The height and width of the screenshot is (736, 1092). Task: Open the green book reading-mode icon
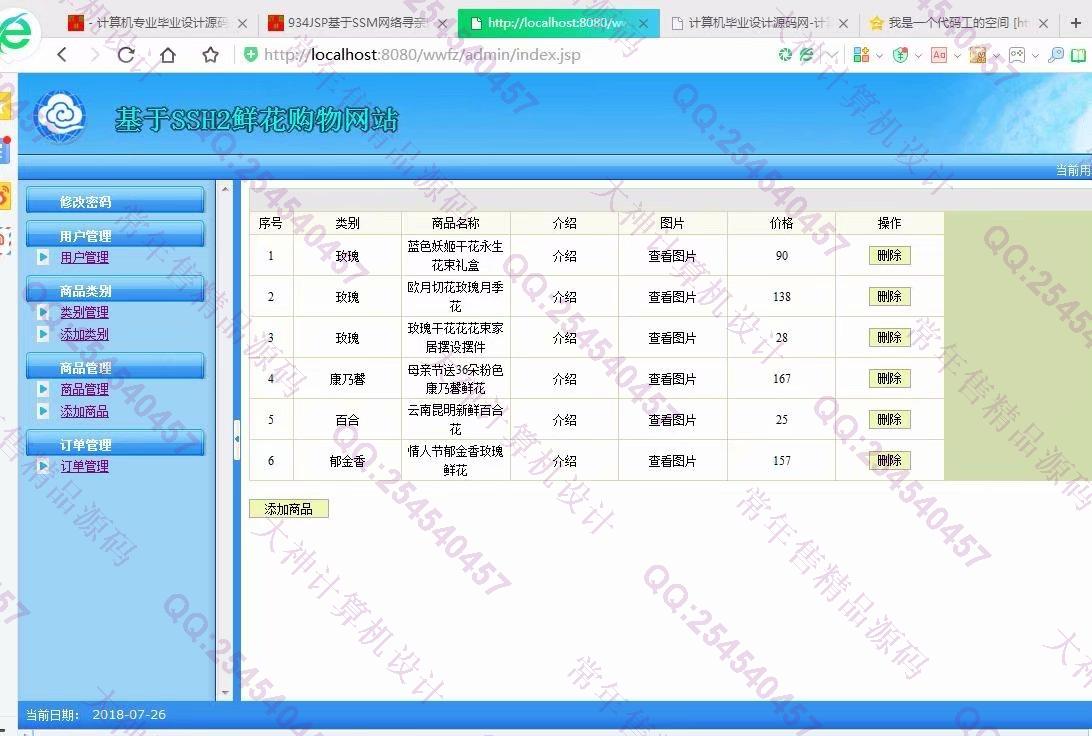1078,54
